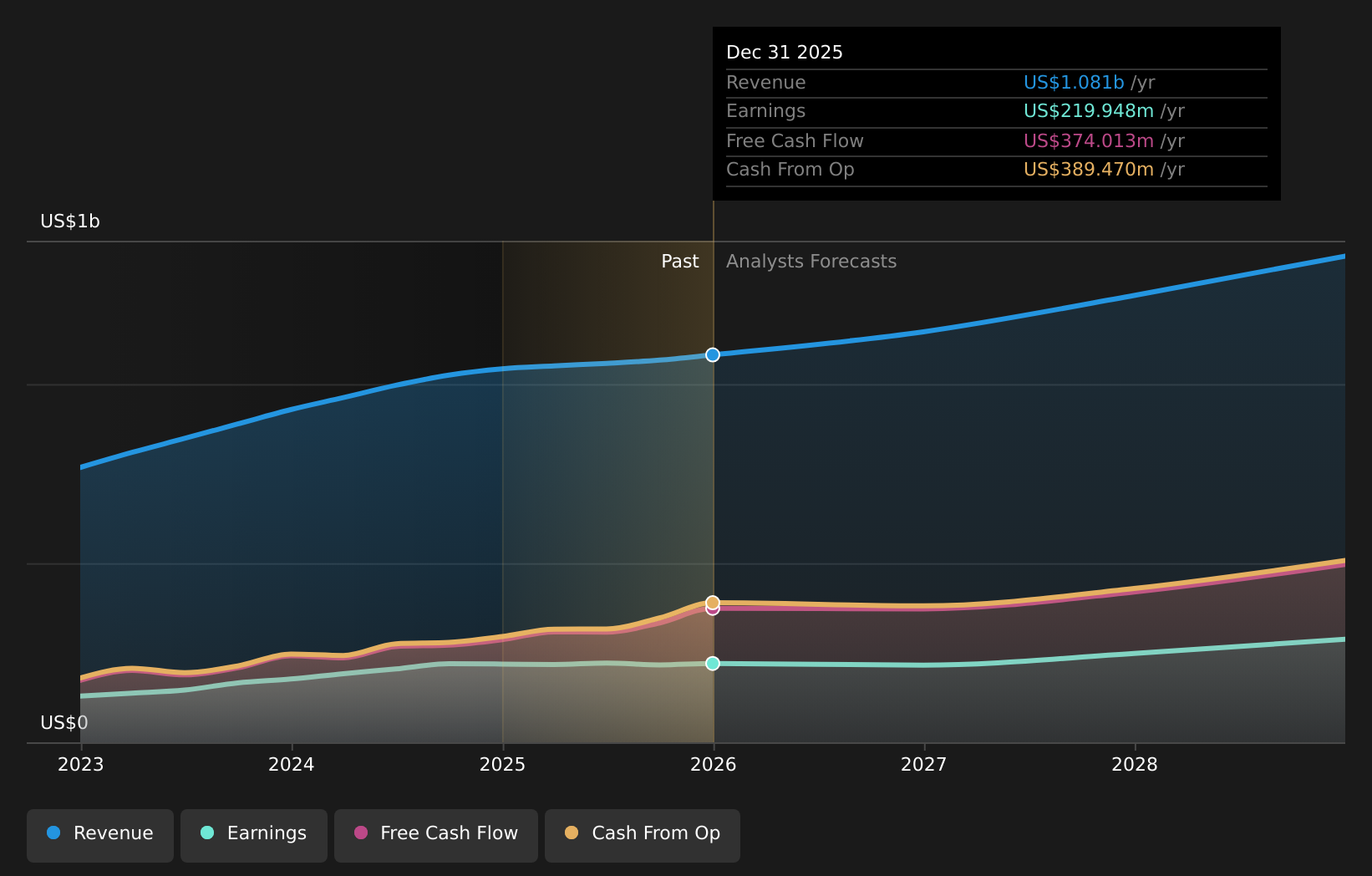Click the blue Revenue legend dot
1372x876 pixels.
53,833
